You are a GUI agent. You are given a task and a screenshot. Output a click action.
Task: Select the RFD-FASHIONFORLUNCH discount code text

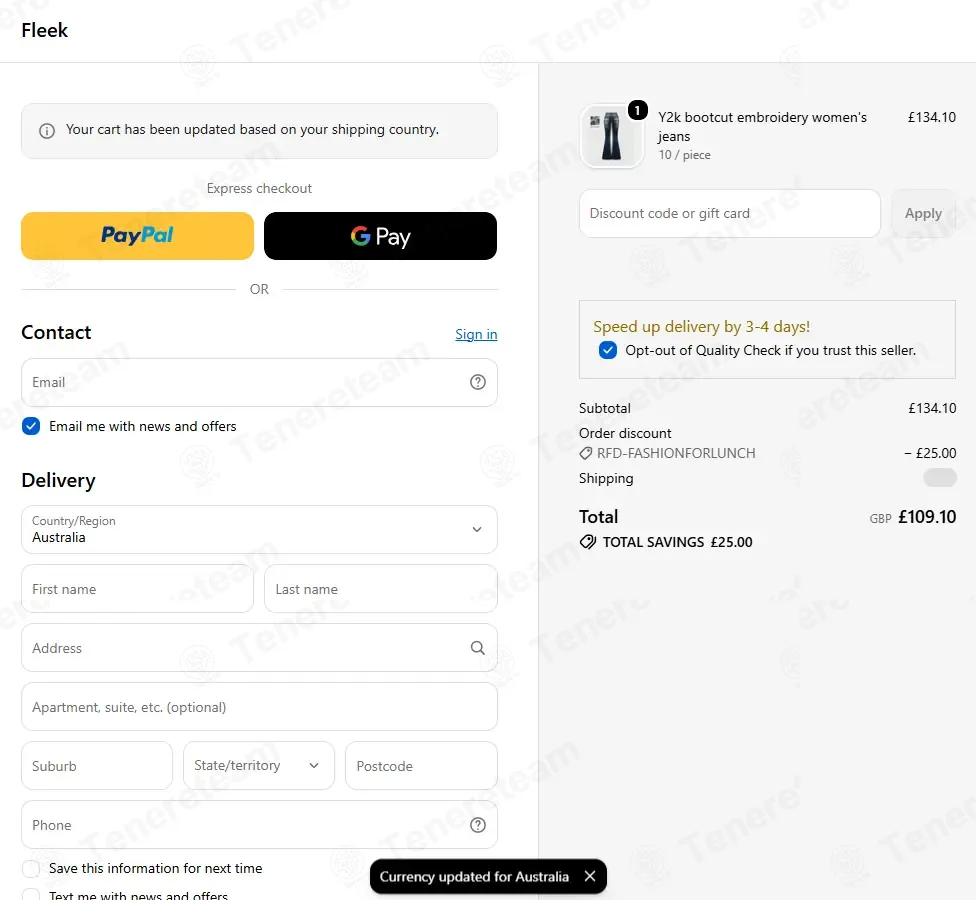click(x=676, y=454)
